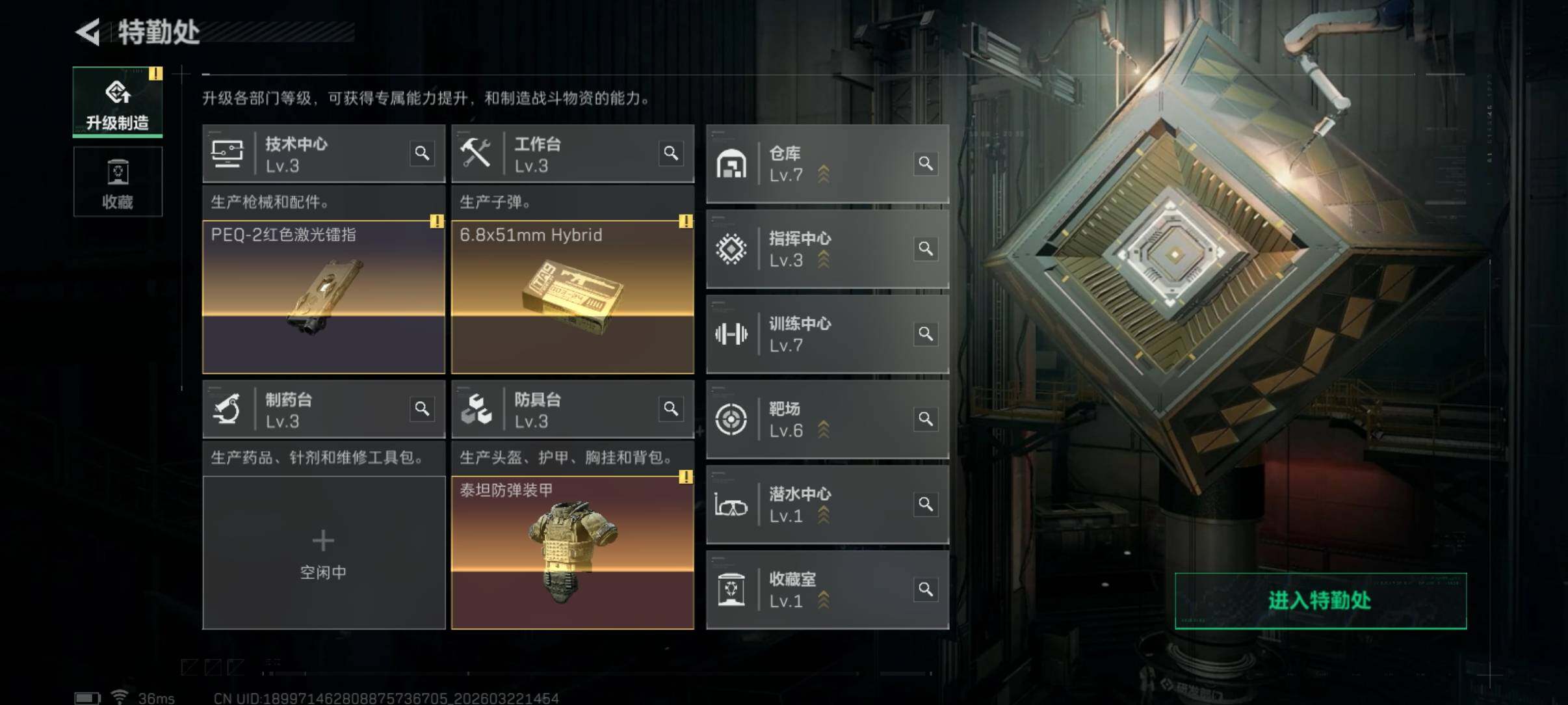Open the magnifier for 工作台
The image size is (1568, 705).
tap(671, 153)
